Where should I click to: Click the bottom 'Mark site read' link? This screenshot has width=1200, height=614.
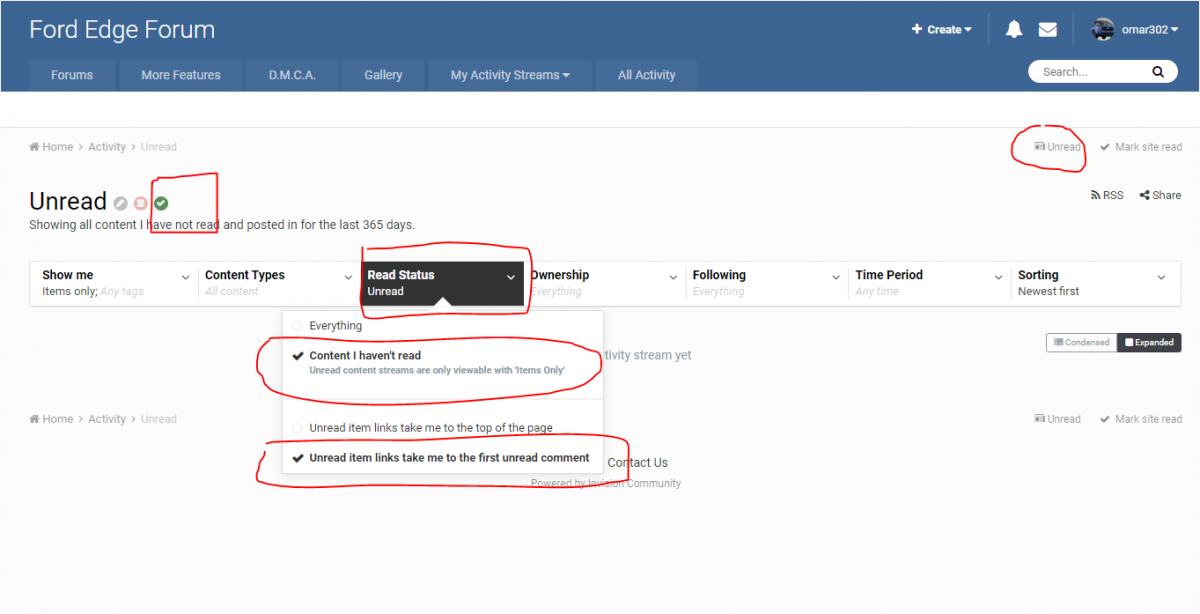pos(1141,419)
